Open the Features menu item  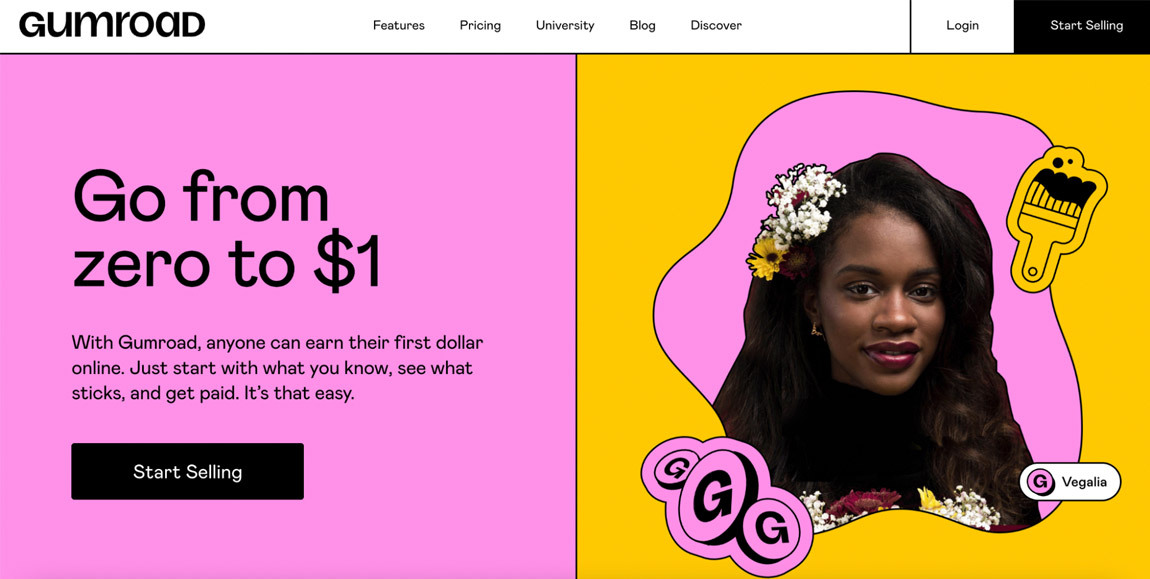(x=398, y=25)
